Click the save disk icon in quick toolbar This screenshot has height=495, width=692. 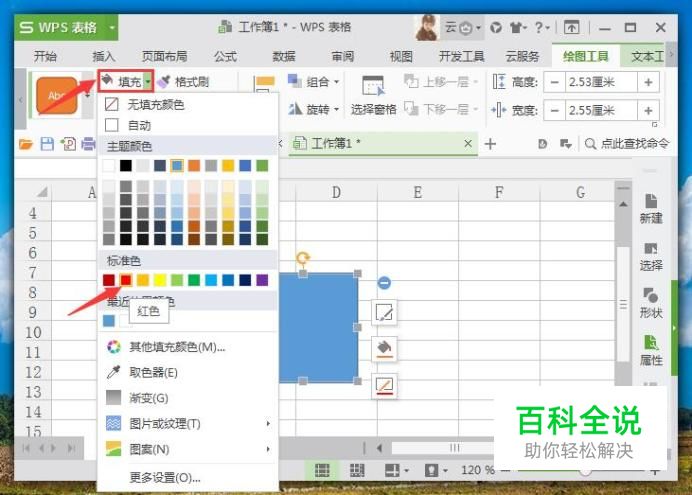47,144
